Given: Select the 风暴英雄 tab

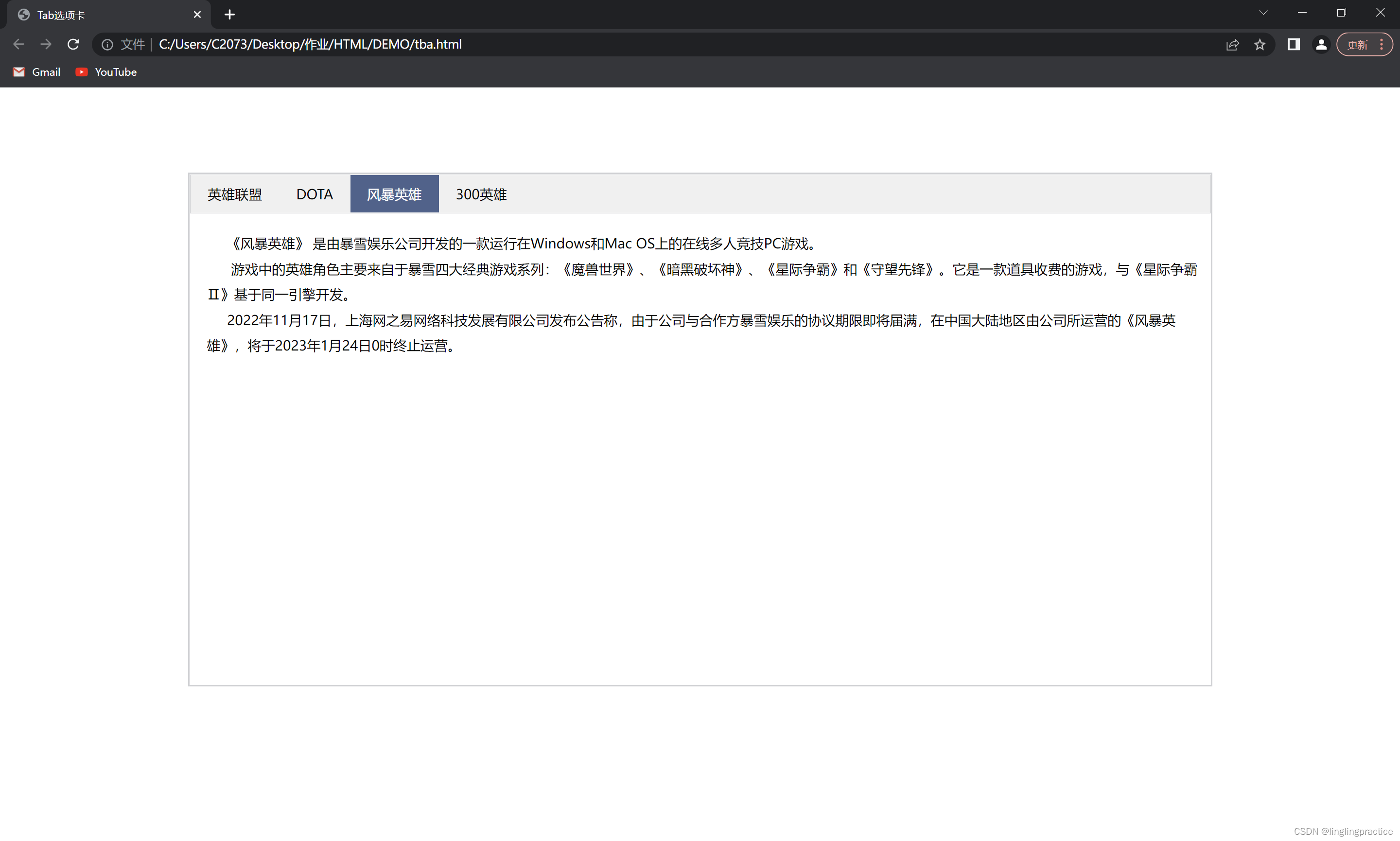Looking at the screenshot, I should [x=394, y=194].
